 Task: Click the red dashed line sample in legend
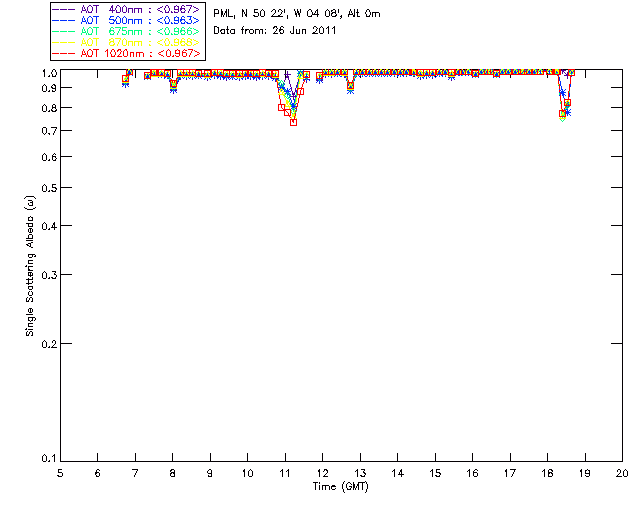(x=64, y=54)
